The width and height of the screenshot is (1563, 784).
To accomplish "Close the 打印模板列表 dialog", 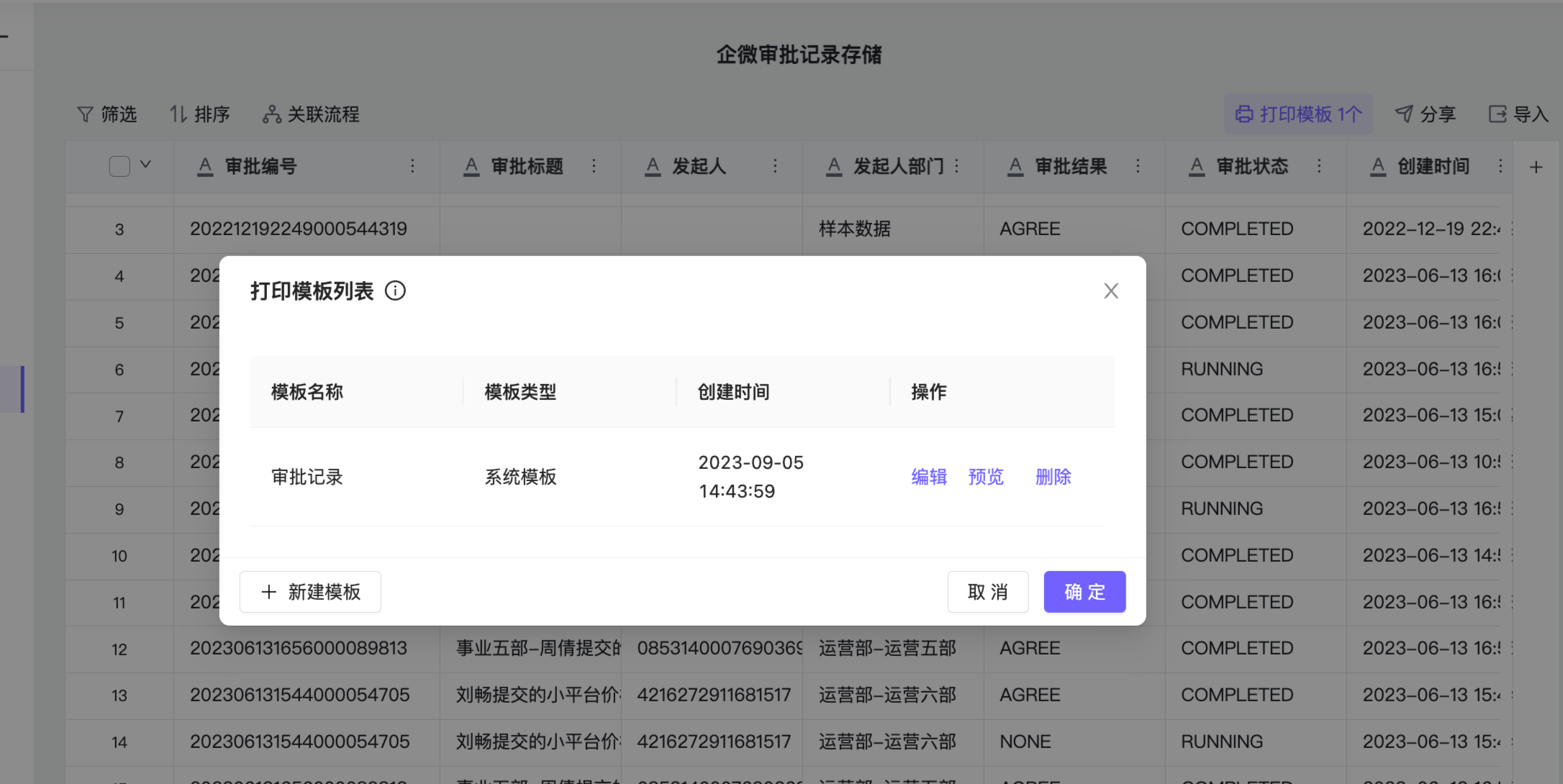I will point(1111,291).
